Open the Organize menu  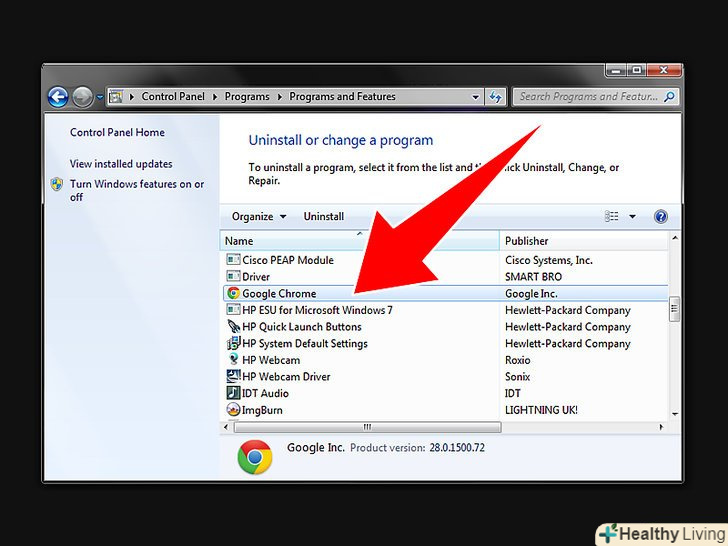pos(259,217)
